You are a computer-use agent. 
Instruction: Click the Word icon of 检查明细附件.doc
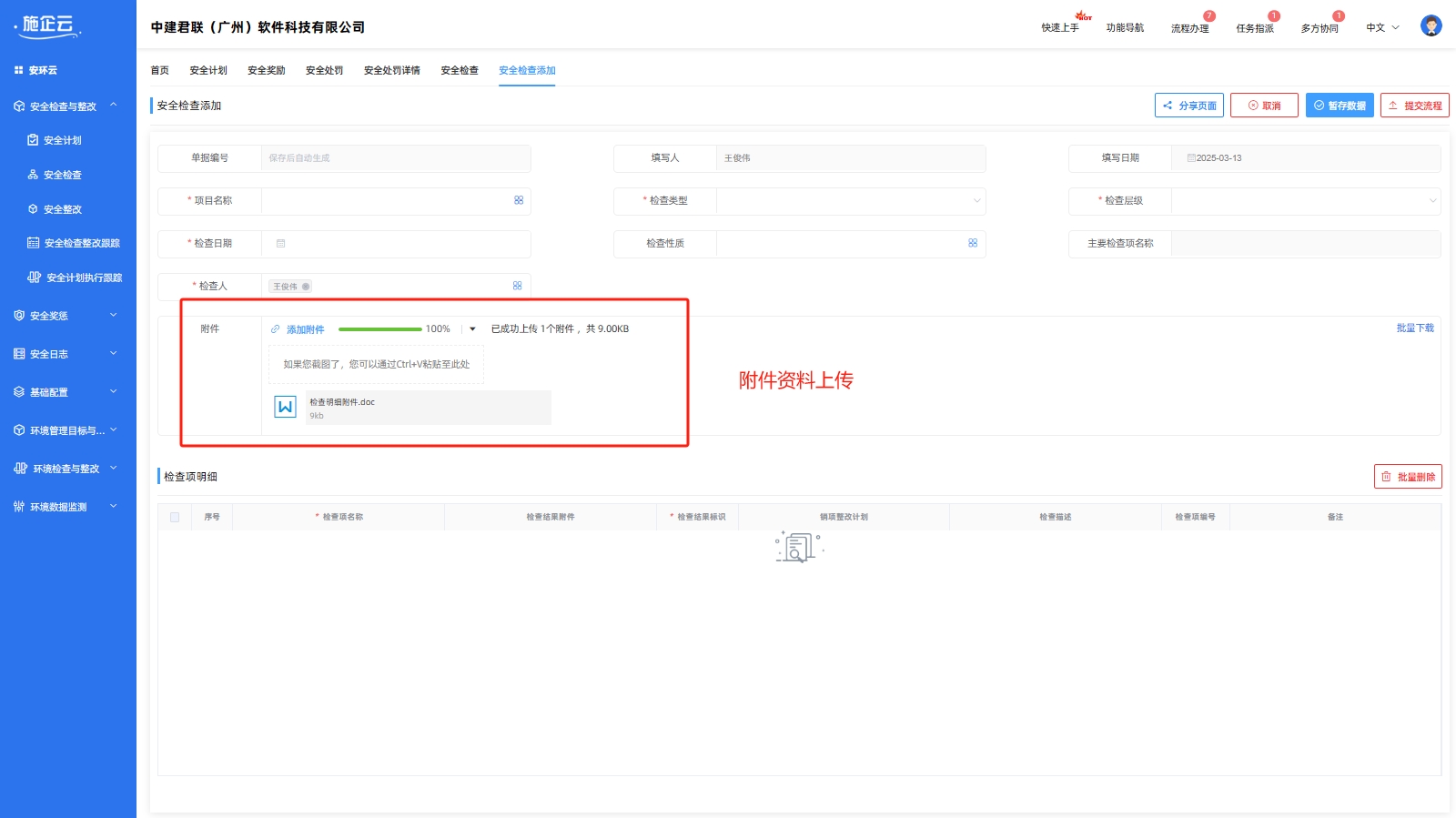[x=285, y=407]
